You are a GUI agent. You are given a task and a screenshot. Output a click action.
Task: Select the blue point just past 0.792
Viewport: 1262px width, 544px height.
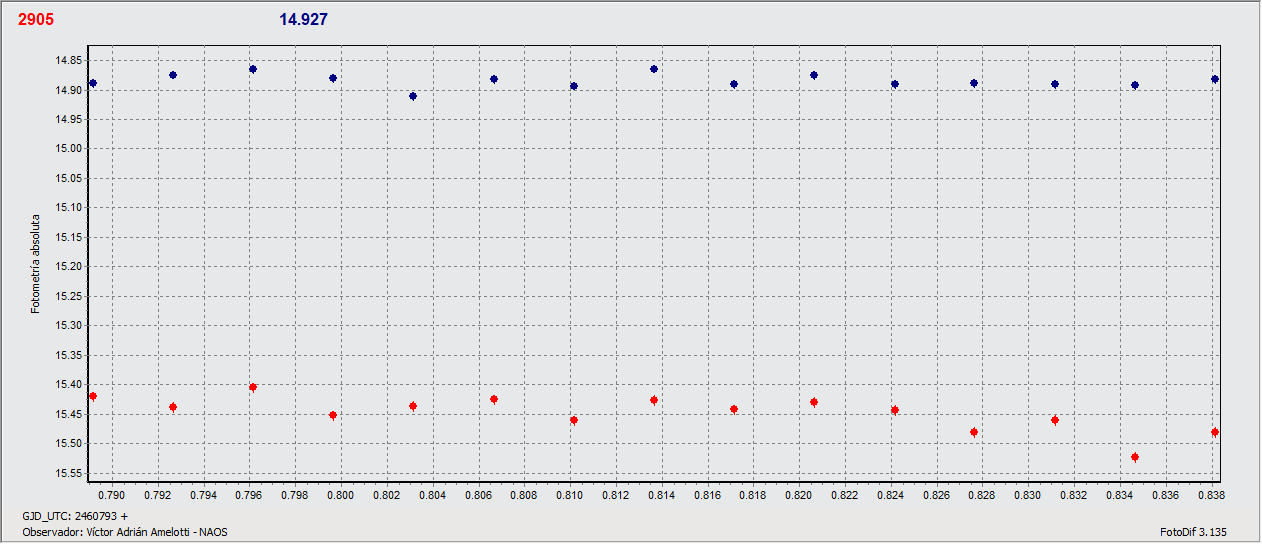pos(173,75)
